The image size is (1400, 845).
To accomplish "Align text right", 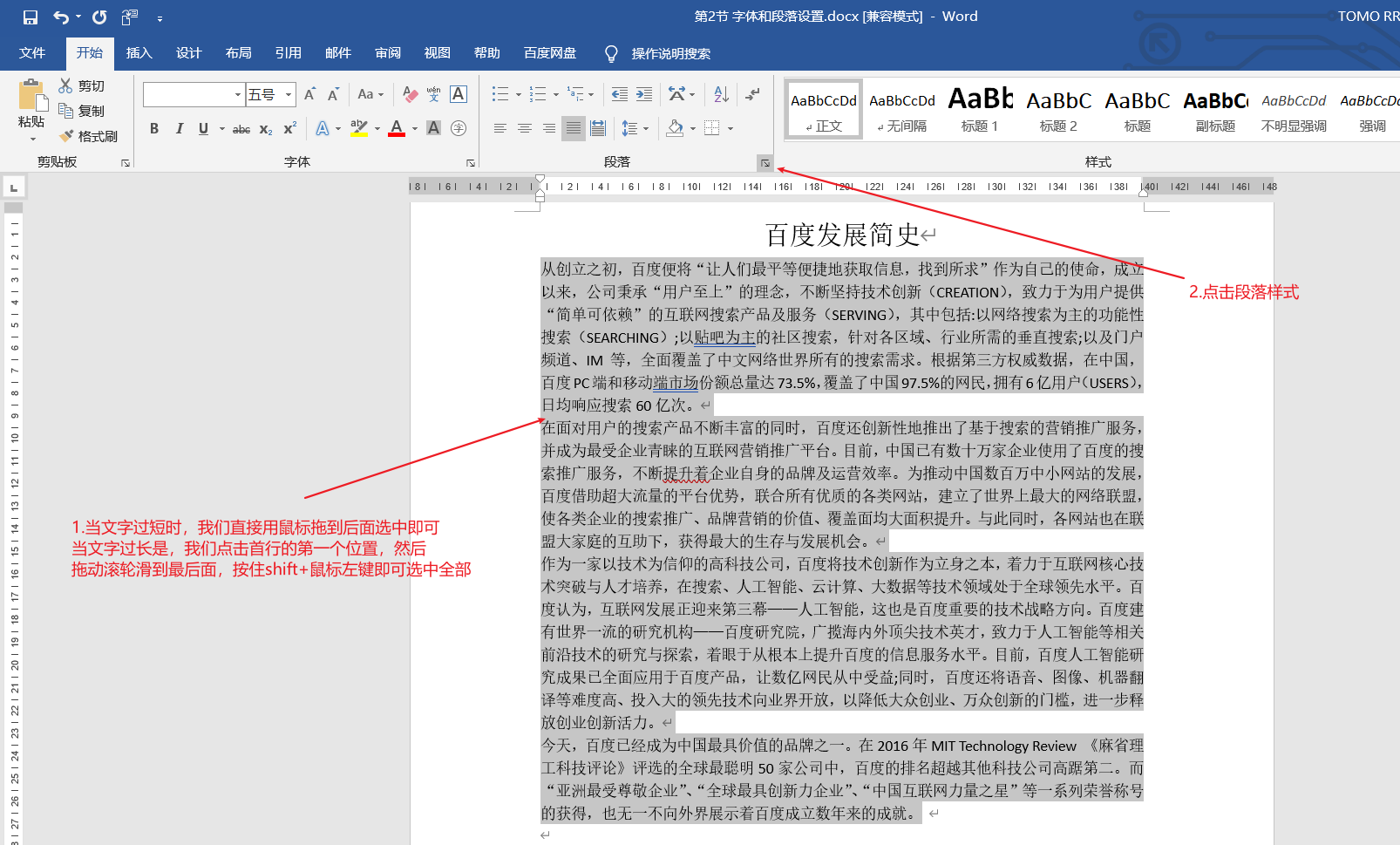I will (x=549, y=128).
